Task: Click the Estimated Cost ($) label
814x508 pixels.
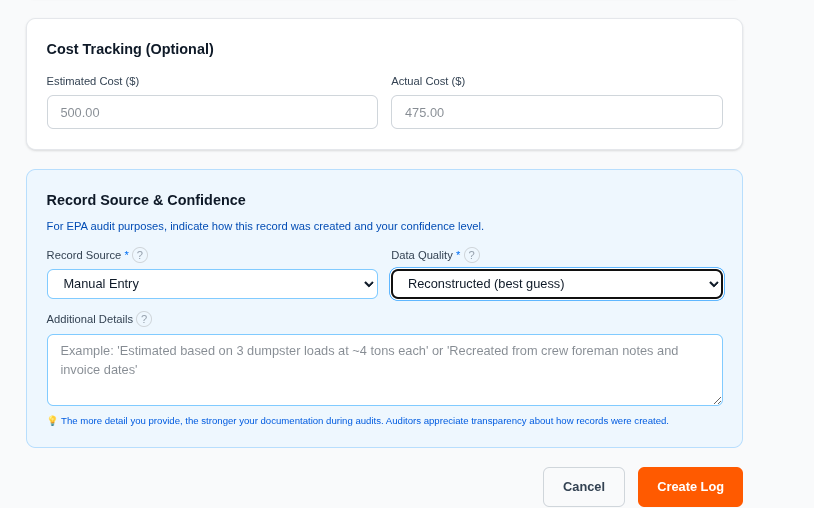Action: (93, 81)
